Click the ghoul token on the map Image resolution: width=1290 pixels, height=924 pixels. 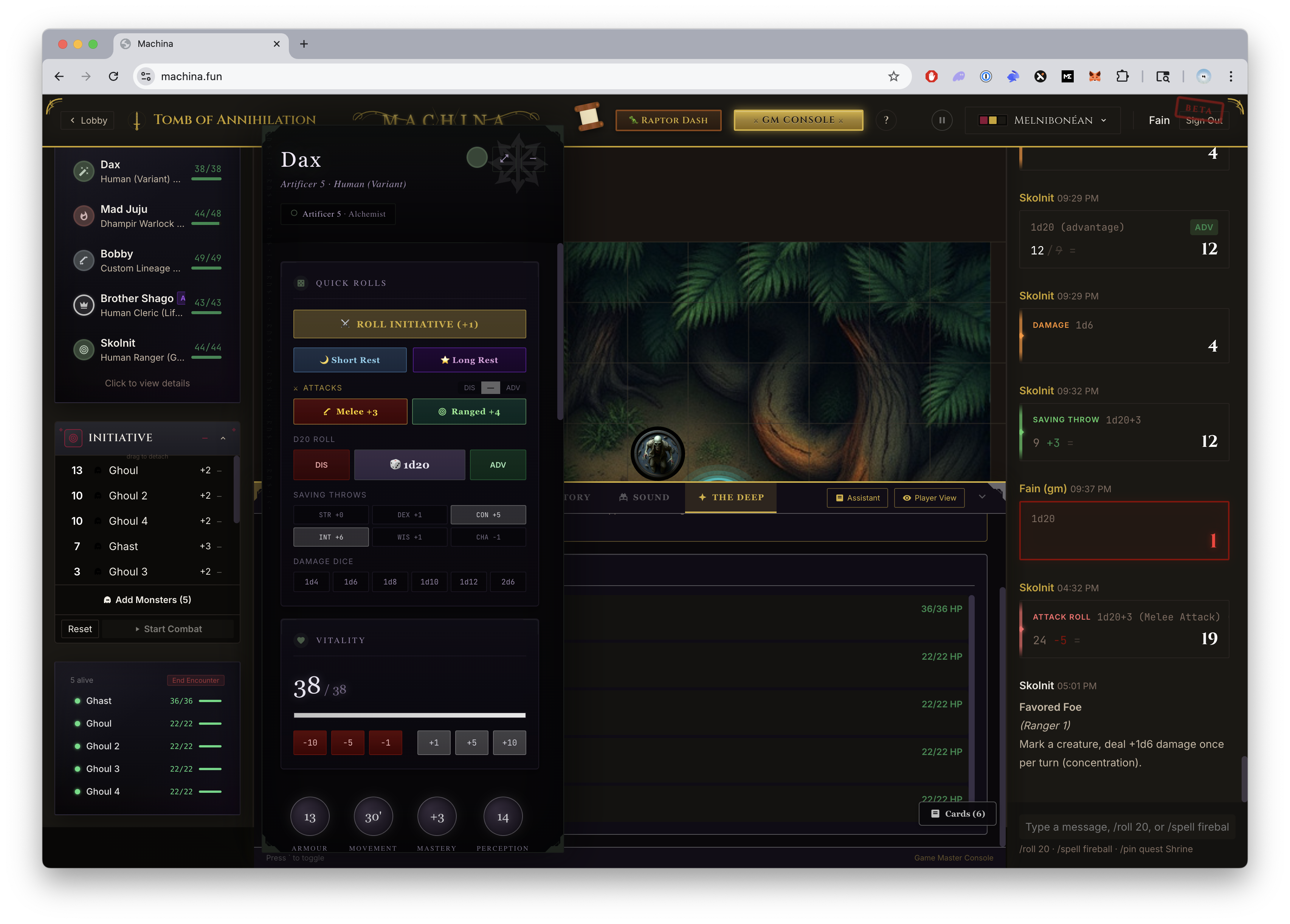point(657,454)
